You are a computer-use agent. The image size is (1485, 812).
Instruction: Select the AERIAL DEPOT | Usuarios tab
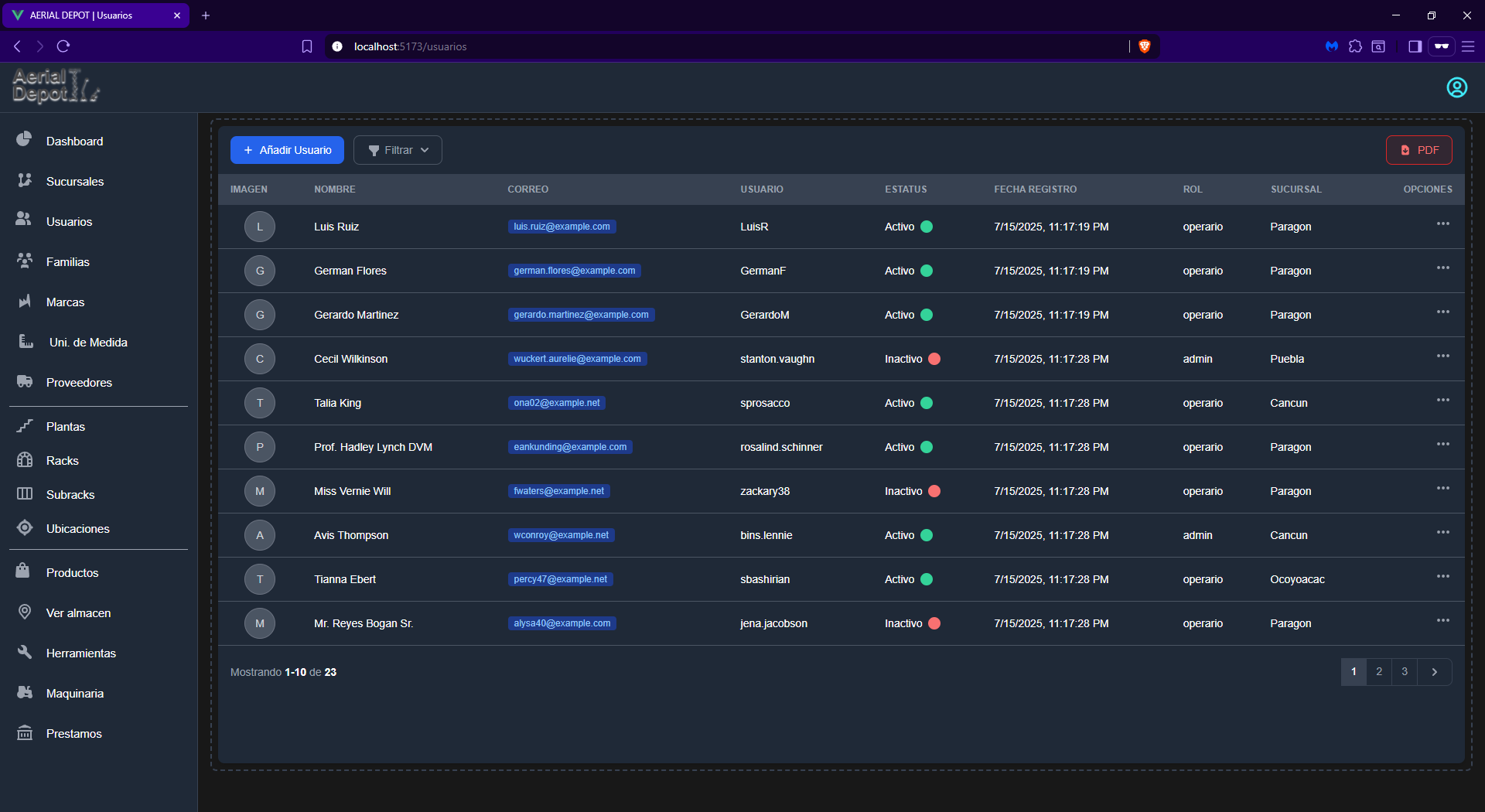click(x=96, y=15)
